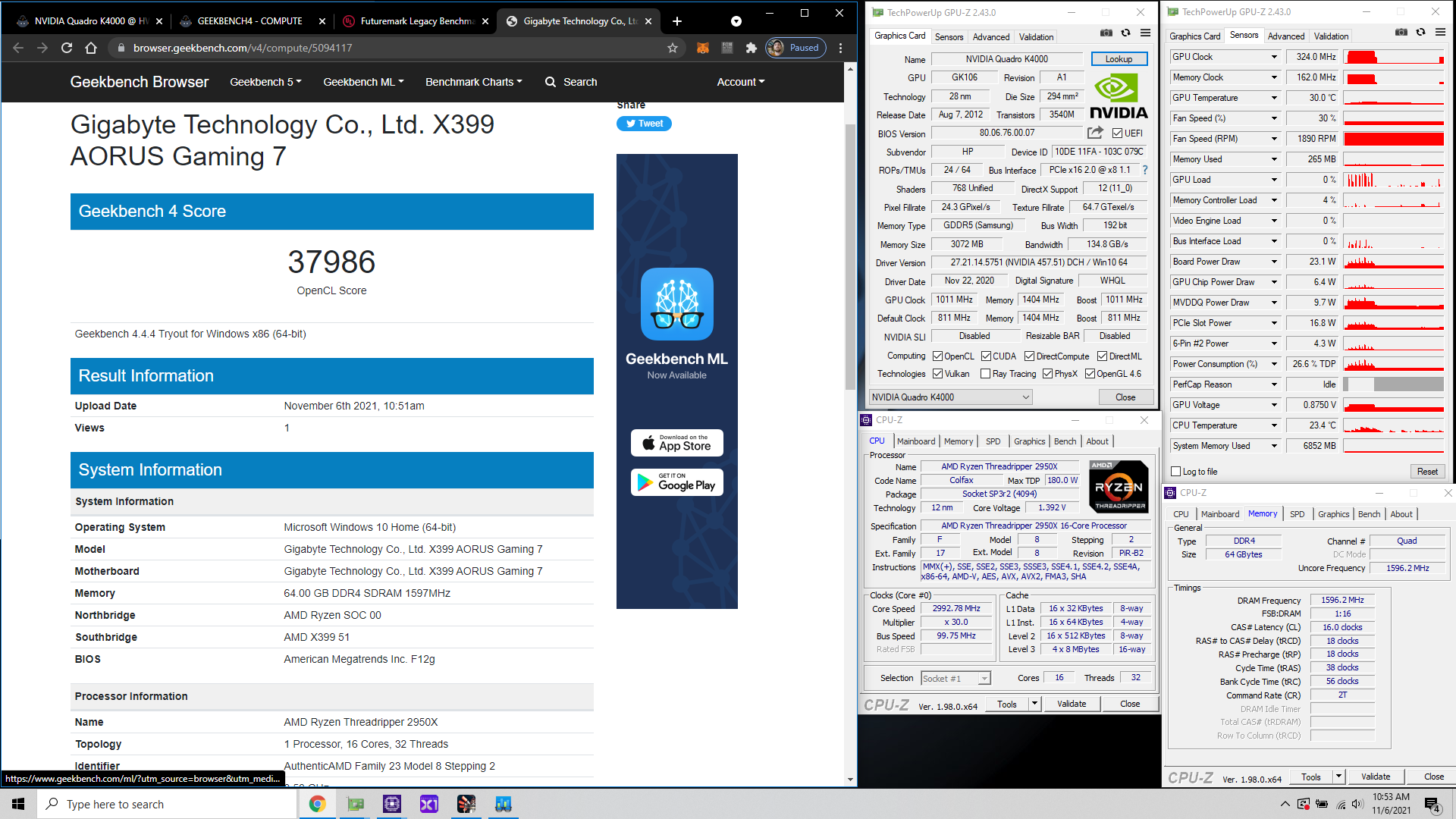This screenshot has width=1456, height=819.
Task: Toggle Ray Tracing checkbox in GPU-Z
Action: click(985, 374)
